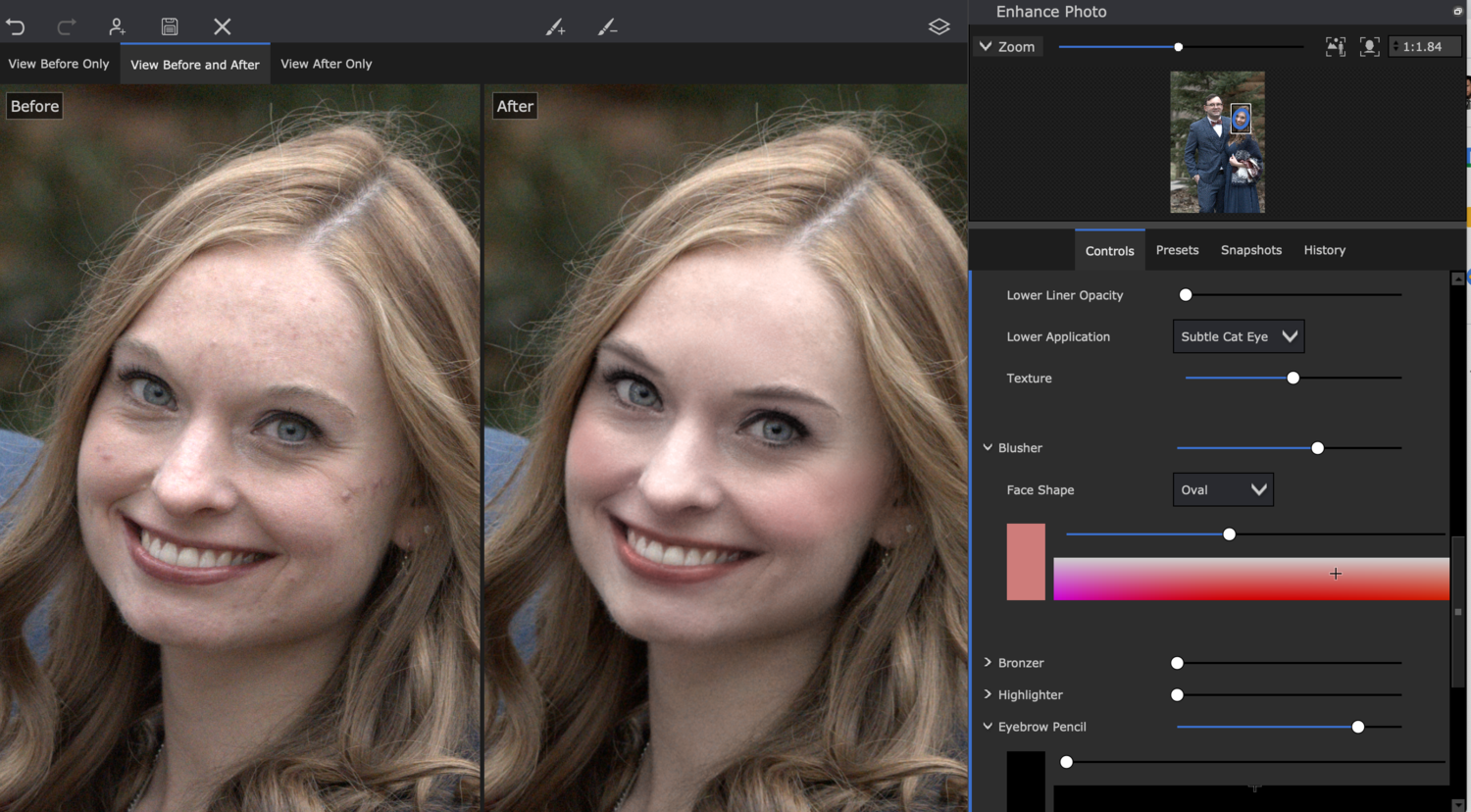Viewport: 1471px width, 812px height.
Task: Click Lower Liner Opacity slider handle
Action: [1186, 294]
